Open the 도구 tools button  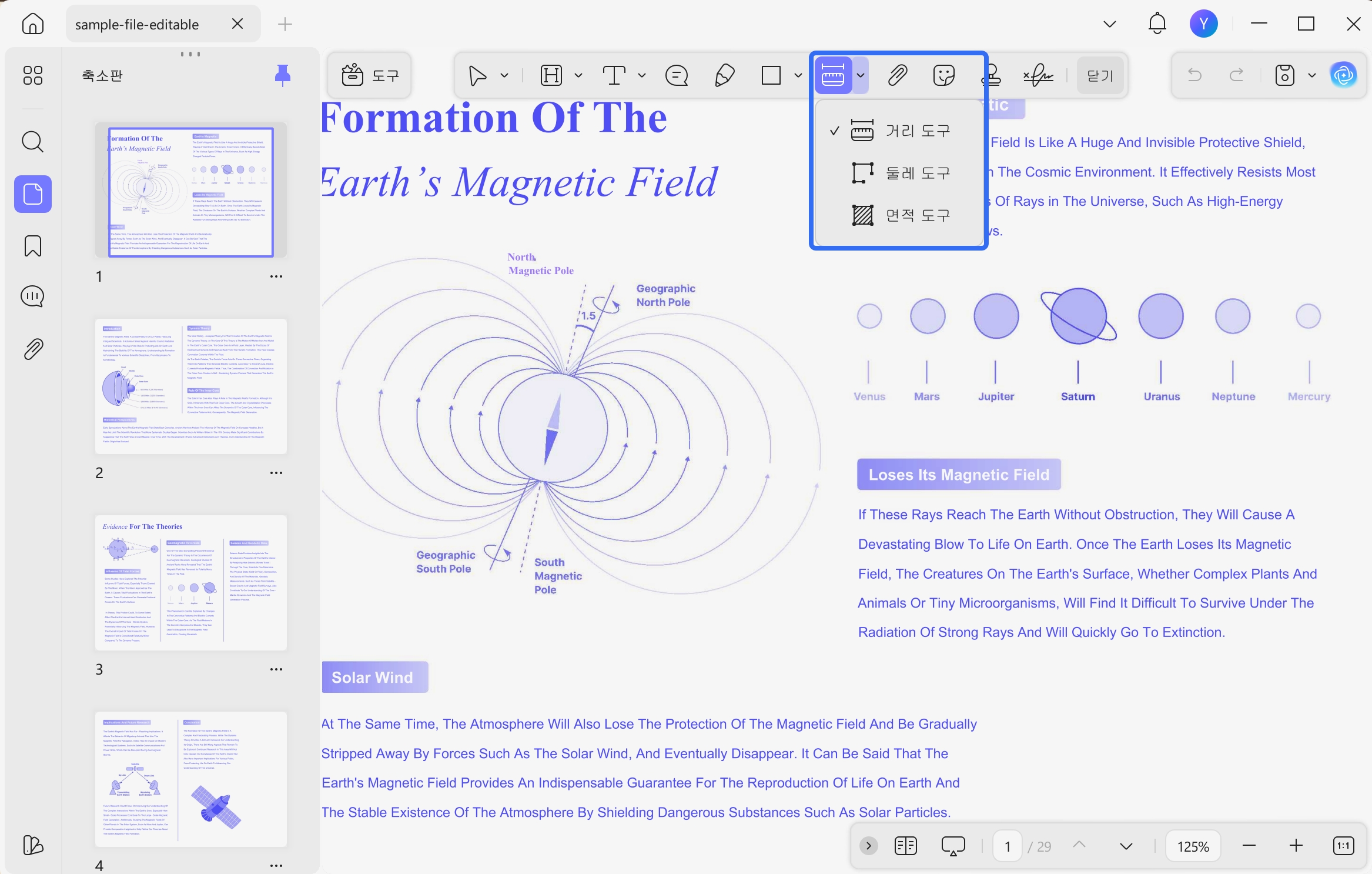370,75
